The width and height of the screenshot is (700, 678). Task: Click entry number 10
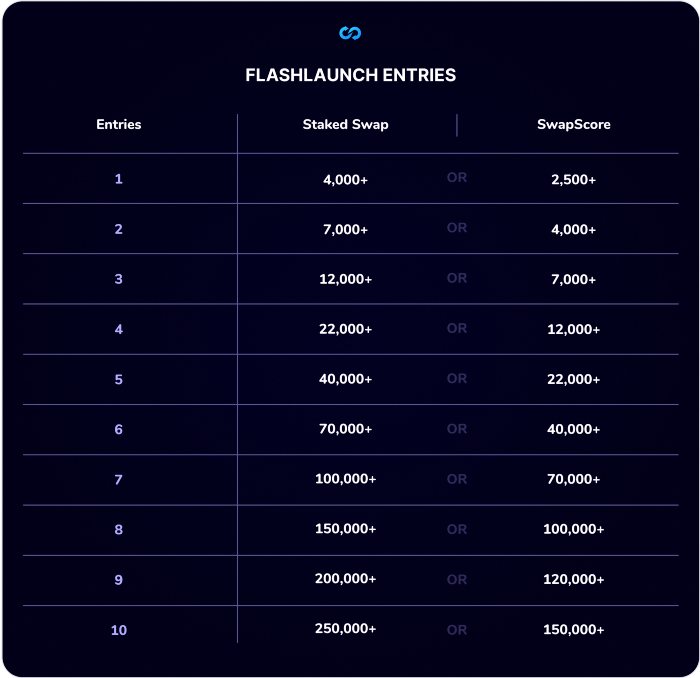pyautogui.click(x=119, y=630)
